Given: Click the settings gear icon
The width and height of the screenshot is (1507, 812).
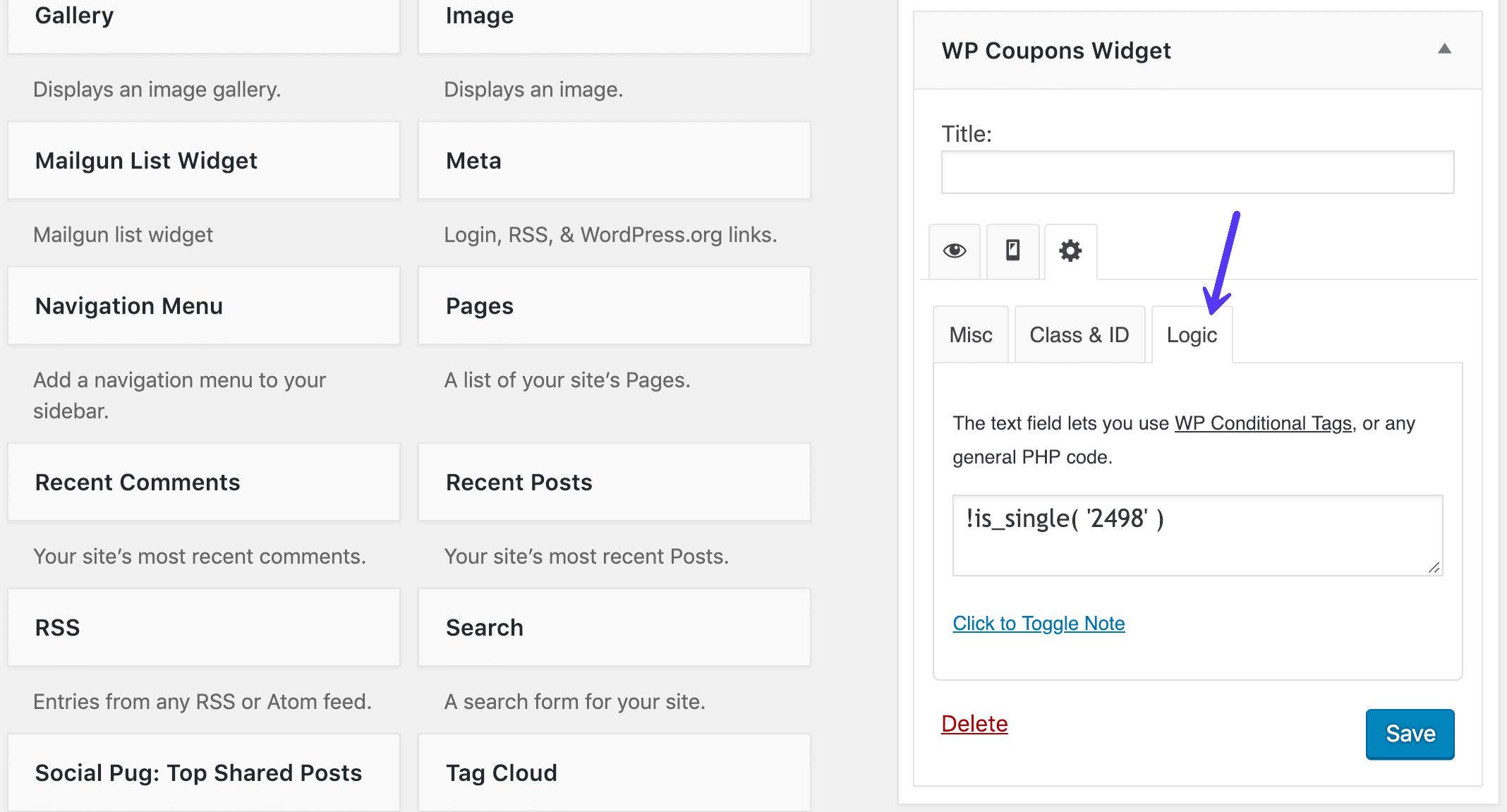Looking at the screenshot, I should click(x=1068, y=250).
